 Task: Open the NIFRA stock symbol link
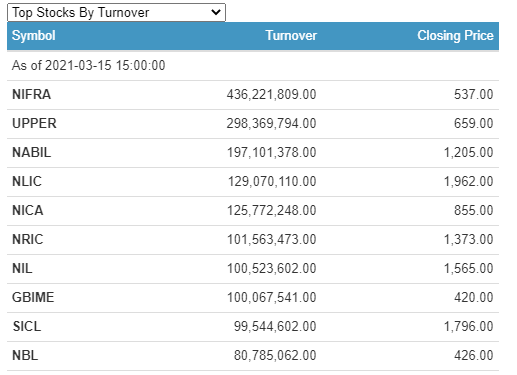pos(32,94)
